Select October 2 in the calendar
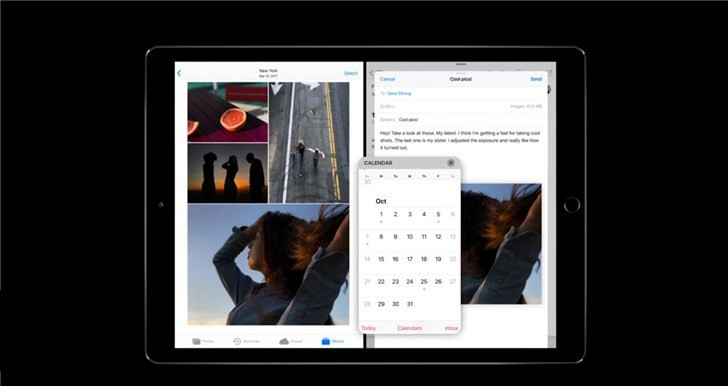The height and width of the screenshot is (386, 728). [395, 215]
